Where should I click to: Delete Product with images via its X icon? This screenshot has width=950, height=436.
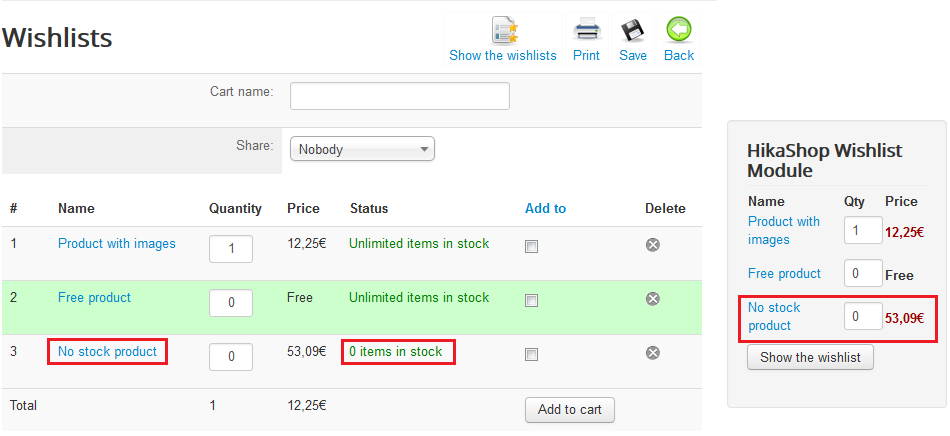tap(653, 245)
